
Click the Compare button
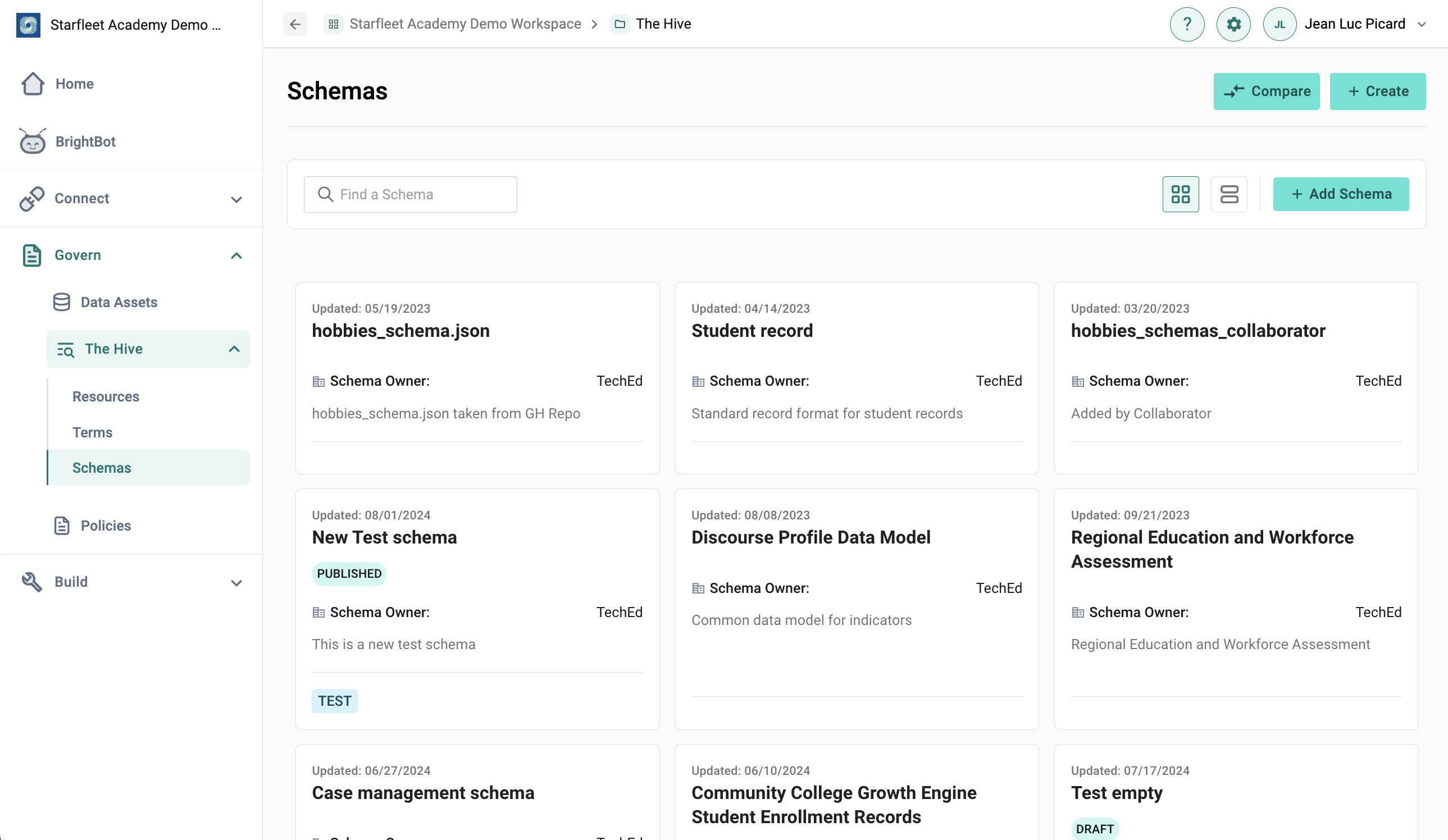pyautogui.click(x=1267, y=92)
